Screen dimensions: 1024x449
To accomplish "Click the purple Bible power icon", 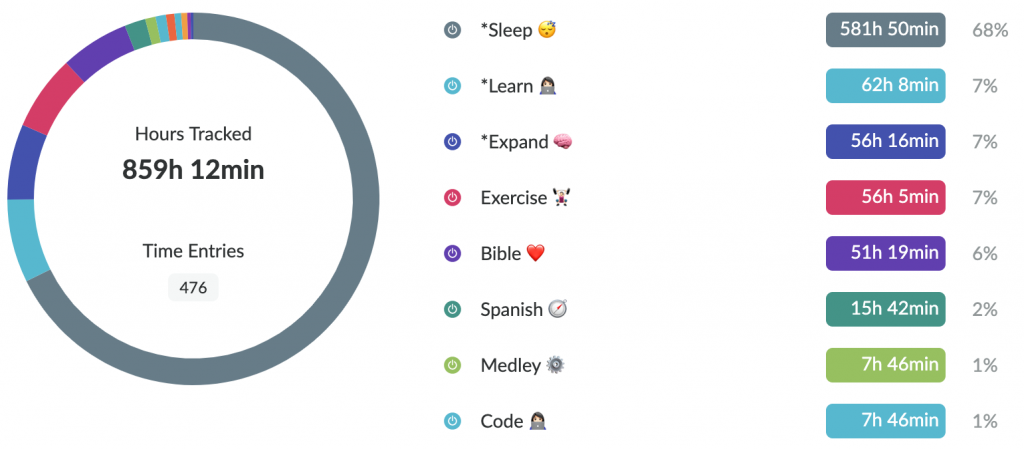I will pyautogui.click(x=453, y=253).
